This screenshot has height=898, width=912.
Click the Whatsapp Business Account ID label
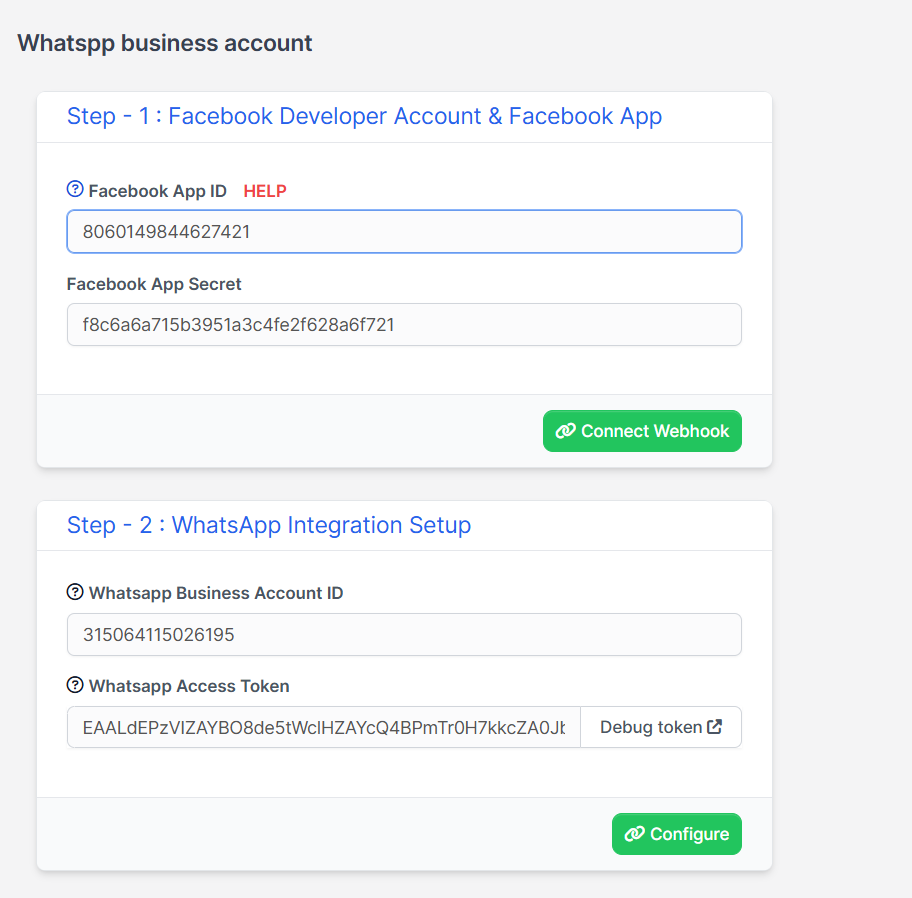216,593
